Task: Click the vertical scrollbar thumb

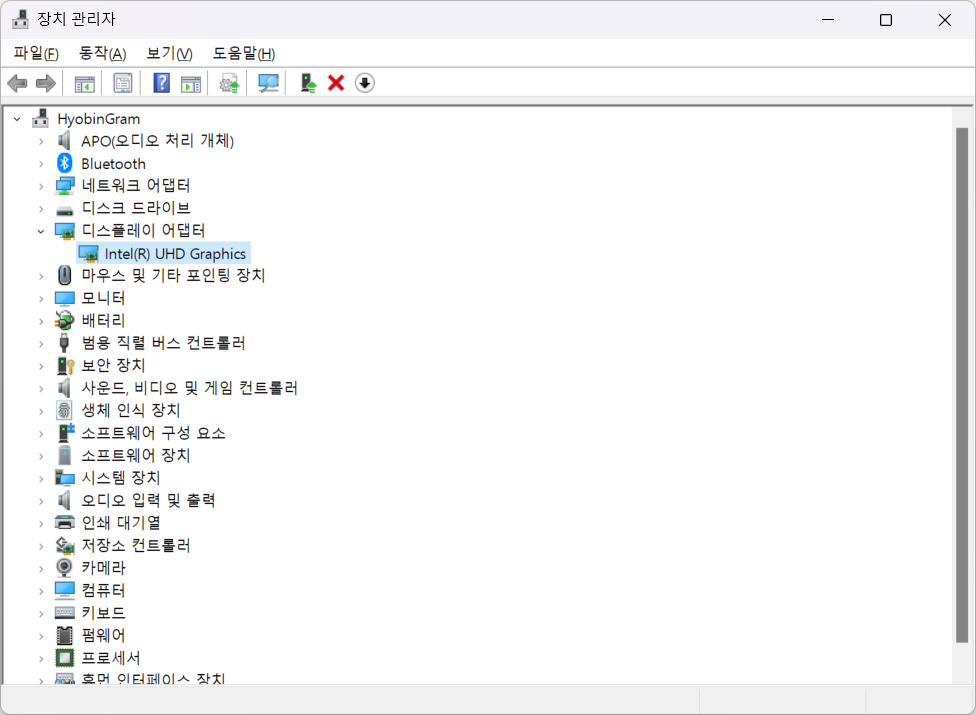Action: click(962, 385)
